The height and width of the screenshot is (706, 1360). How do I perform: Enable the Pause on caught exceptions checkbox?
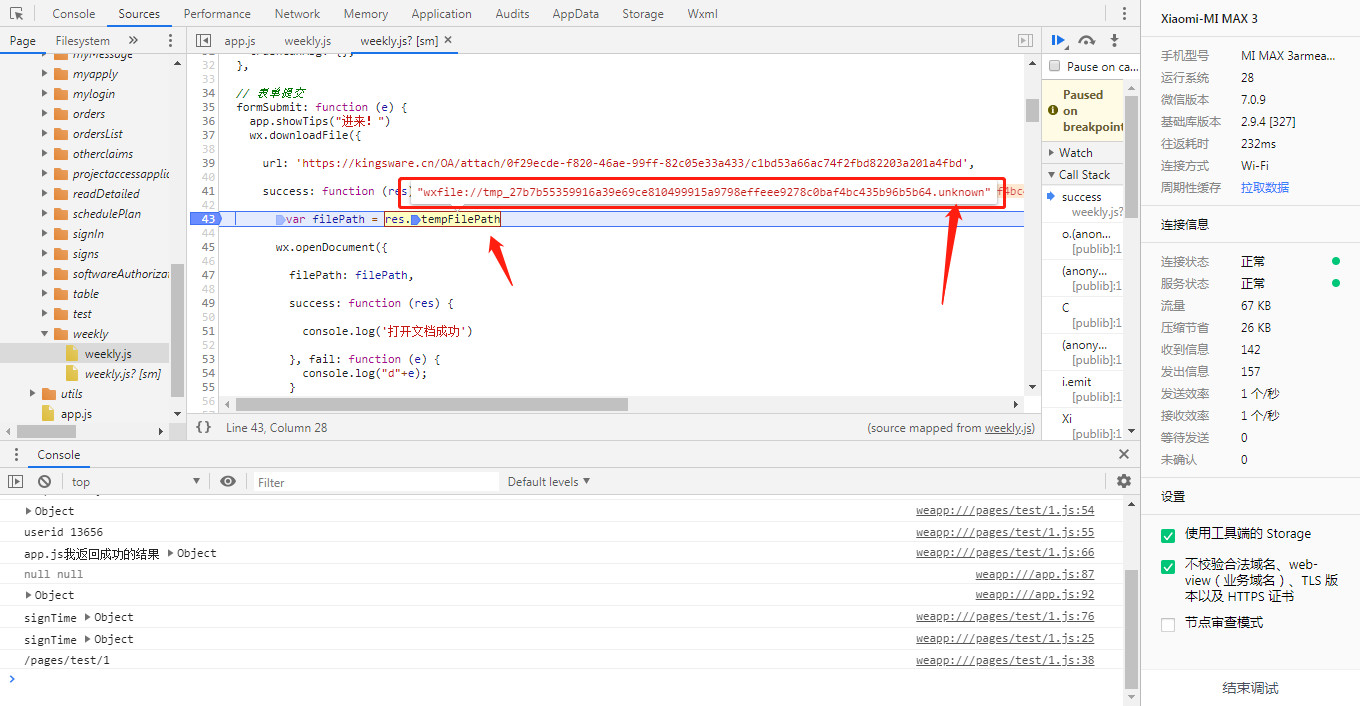(x=1054, y=66)
